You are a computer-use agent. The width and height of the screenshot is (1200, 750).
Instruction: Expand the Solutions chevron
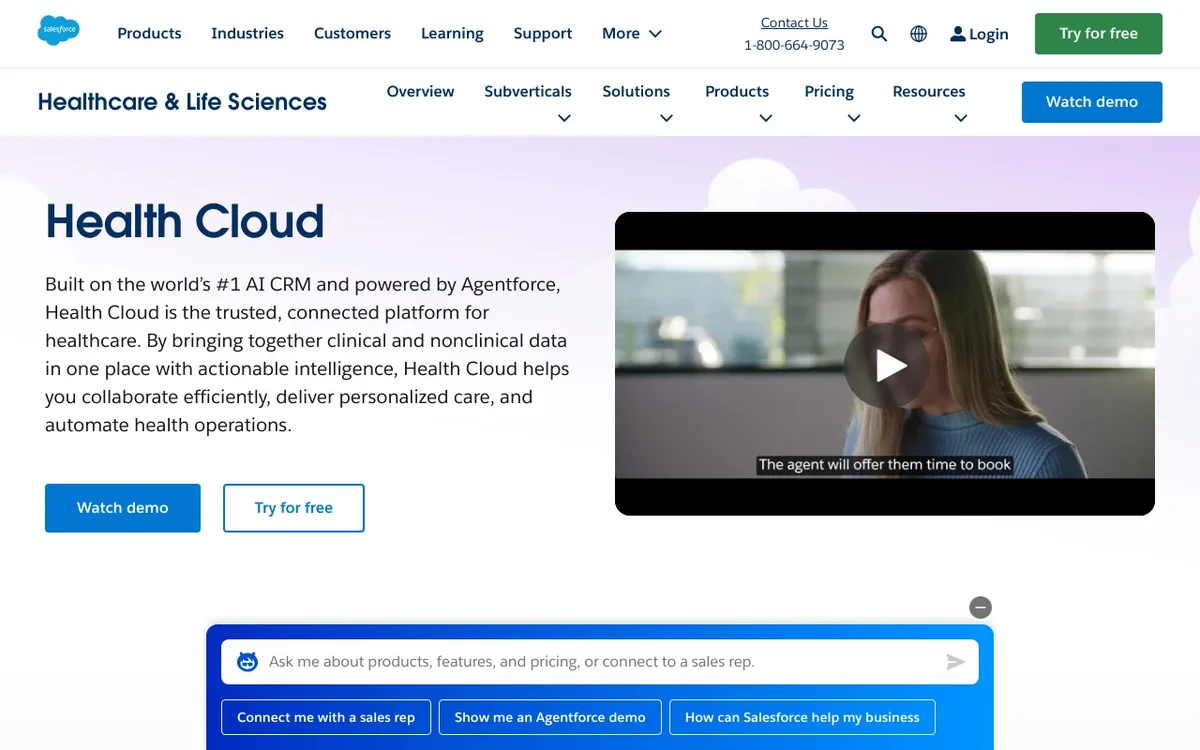point(667,118)
